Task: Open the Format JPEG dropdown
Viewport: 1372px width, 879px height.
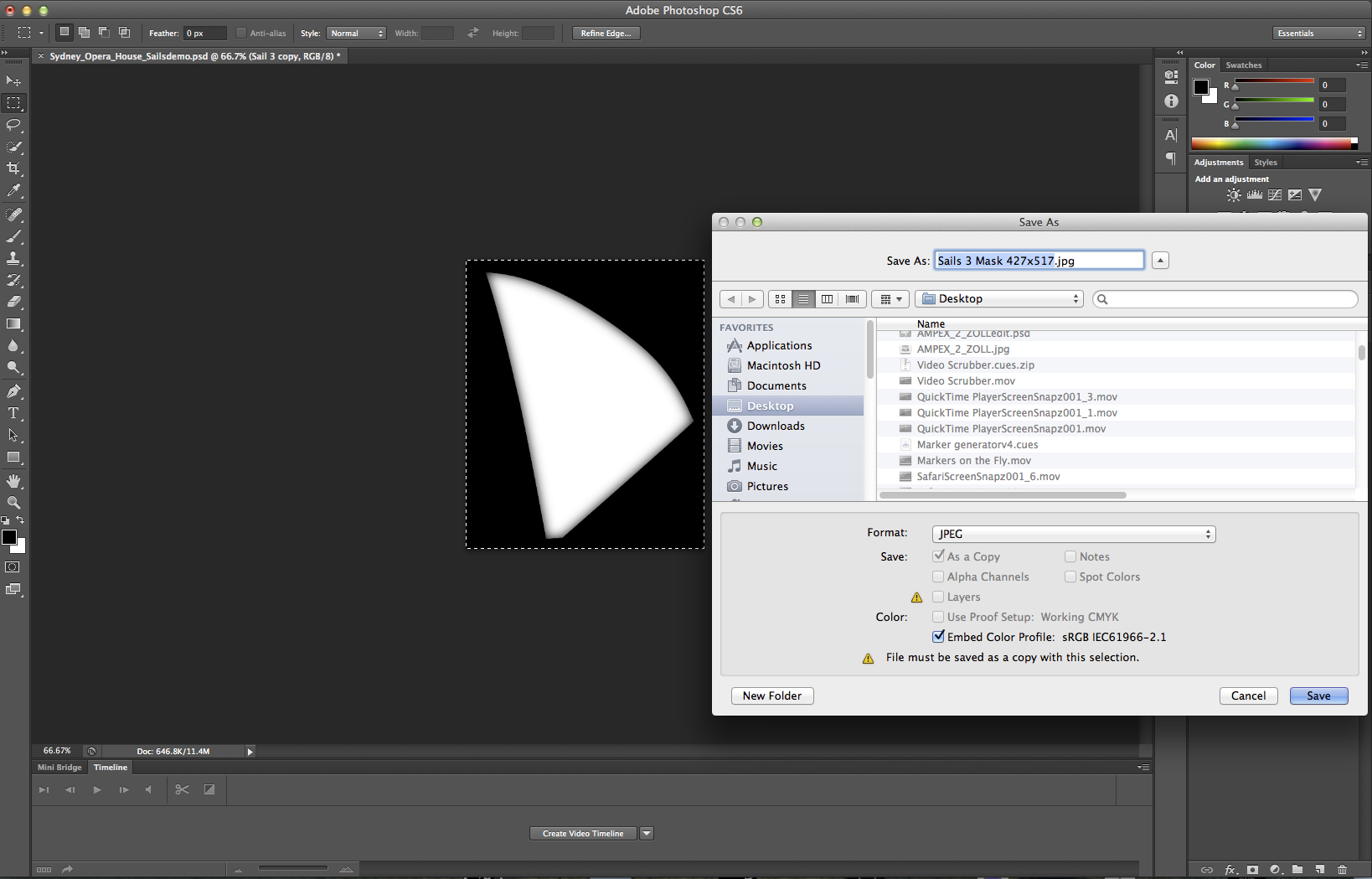Action: coord(1073,534)
